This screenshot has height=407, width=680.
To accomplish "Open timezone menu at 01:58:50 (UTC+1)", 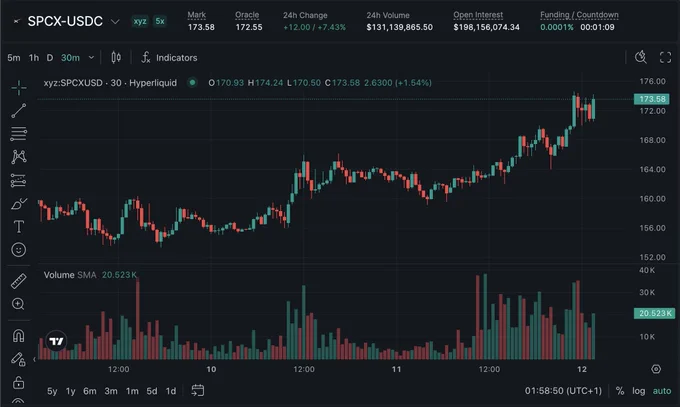I will point(563,391).
